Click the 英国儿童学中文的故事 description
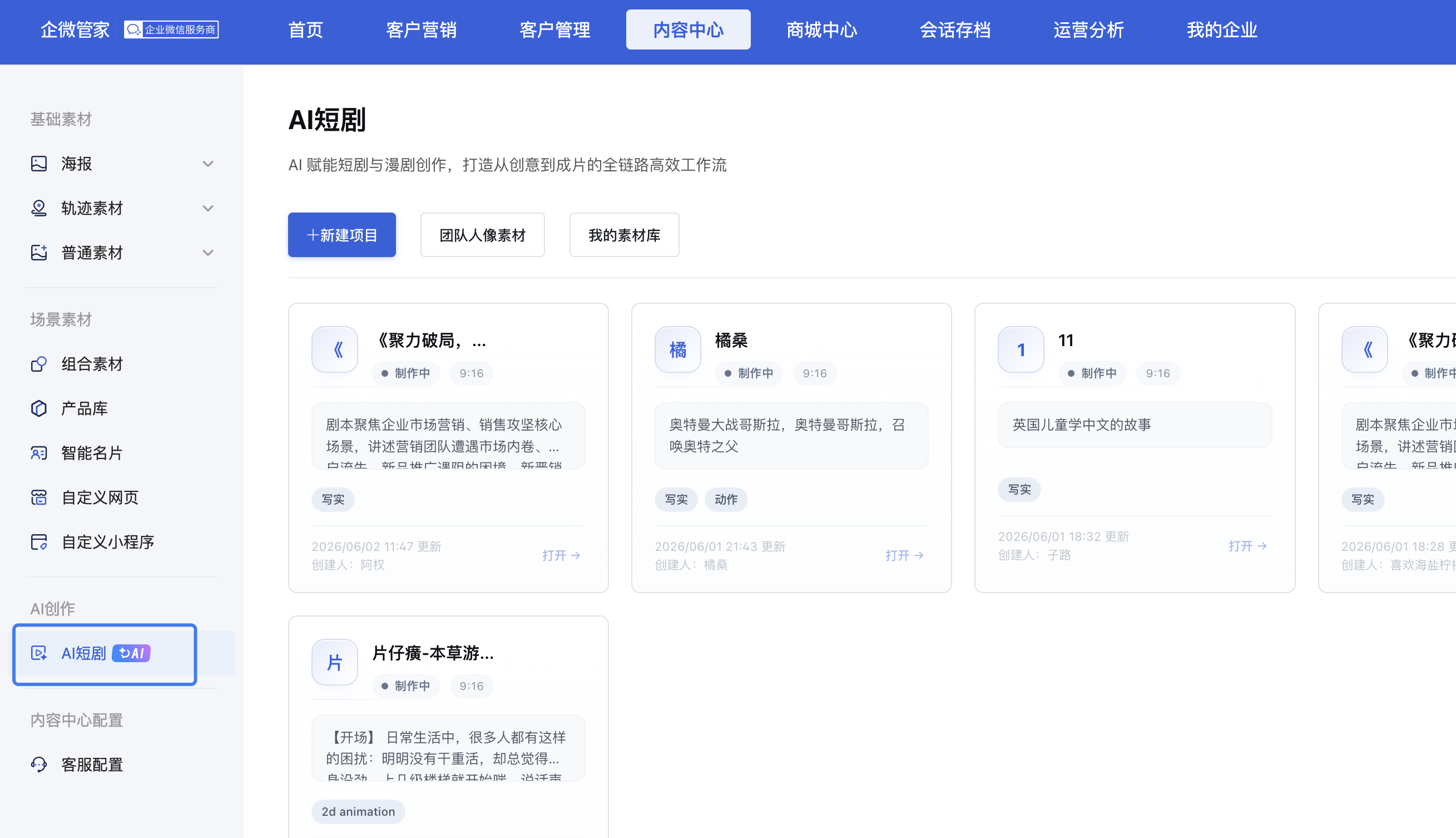 point(1082,425)
